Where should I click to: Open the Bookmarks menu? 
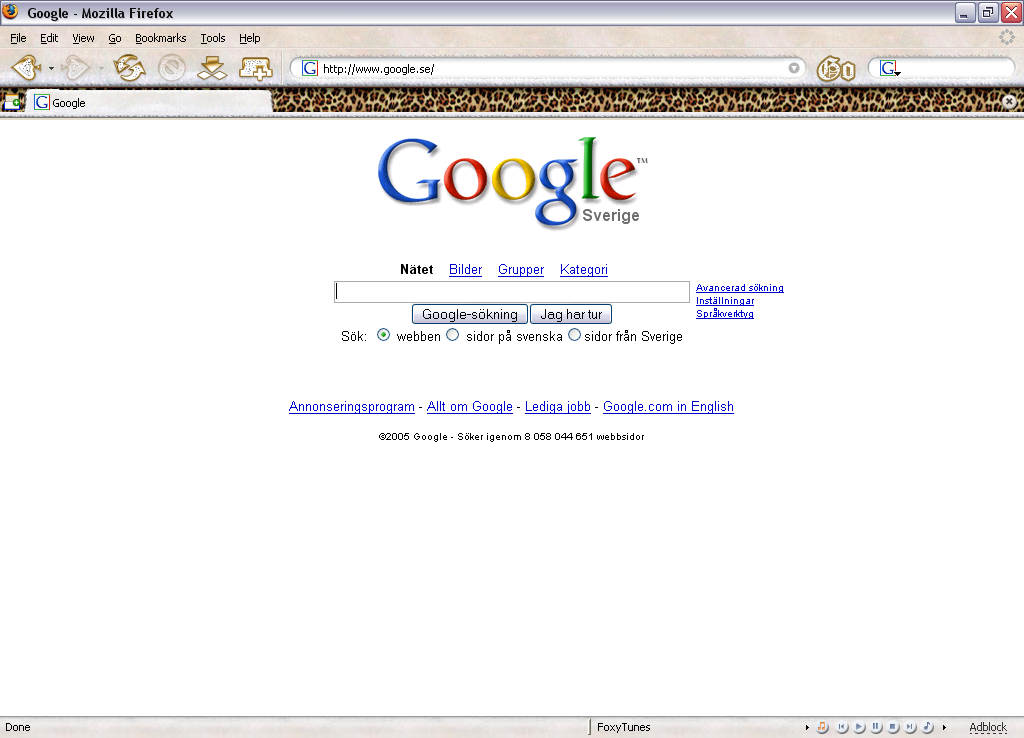pyautogui.click(x=160, y=38)
